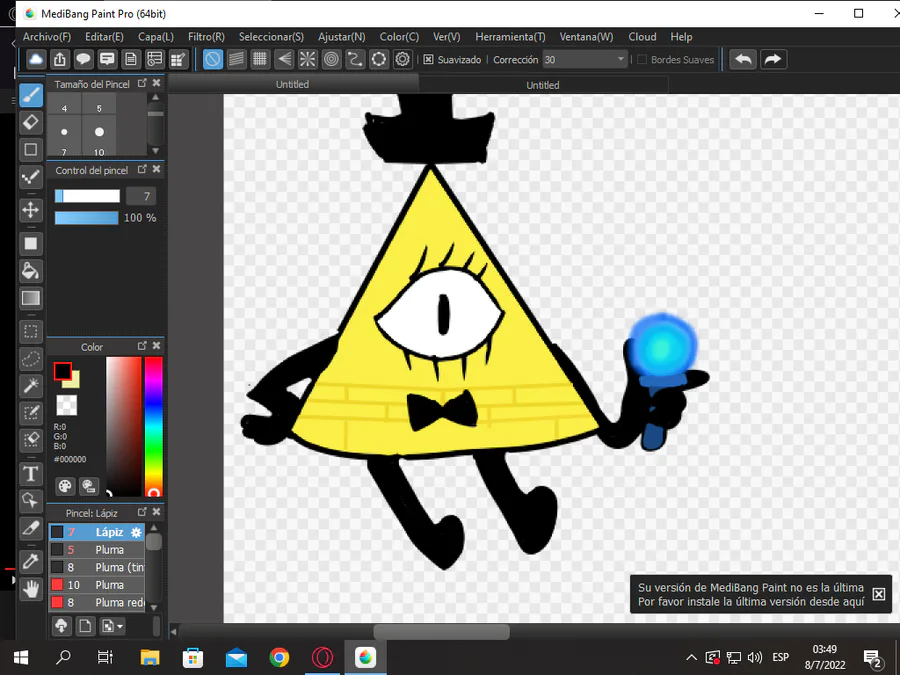900x675 pixels.
Task: Select the Brush tool in the left toolbar
Action: pos(31,95)
